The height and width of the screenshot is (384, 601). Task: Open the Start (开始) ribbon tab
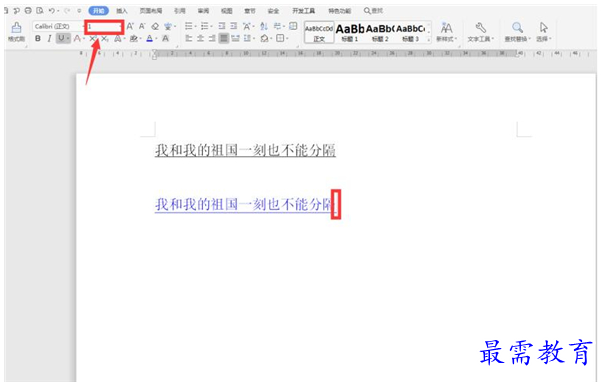point(99,11)
